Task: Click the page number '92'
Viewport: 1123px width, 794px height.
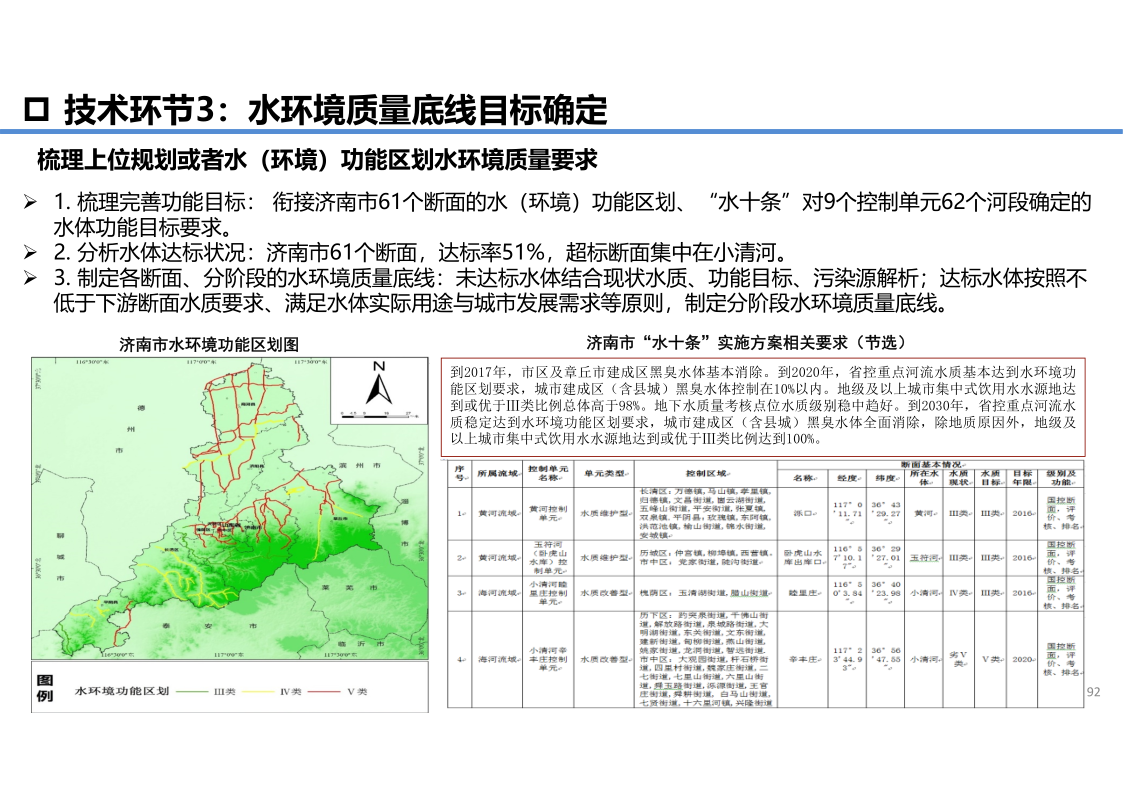Action: tap(1093, 692)
